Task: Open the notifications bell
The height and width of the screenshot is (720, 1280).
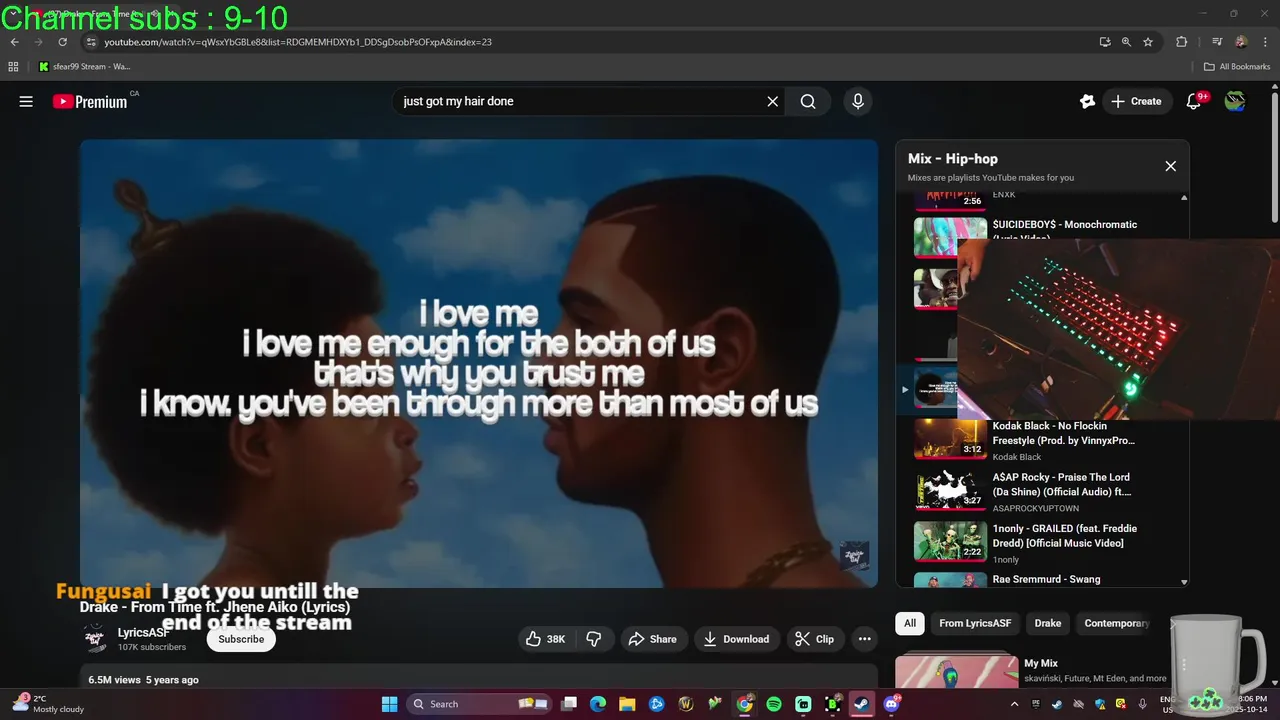Action: [x=1193, y=101]
